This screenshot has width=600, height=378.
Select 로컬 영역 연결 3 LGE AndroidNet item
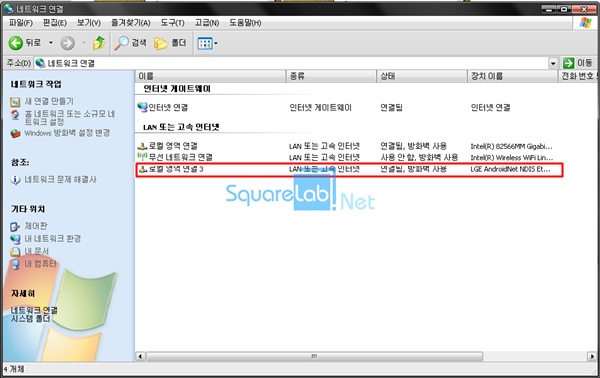coord(349,169)
